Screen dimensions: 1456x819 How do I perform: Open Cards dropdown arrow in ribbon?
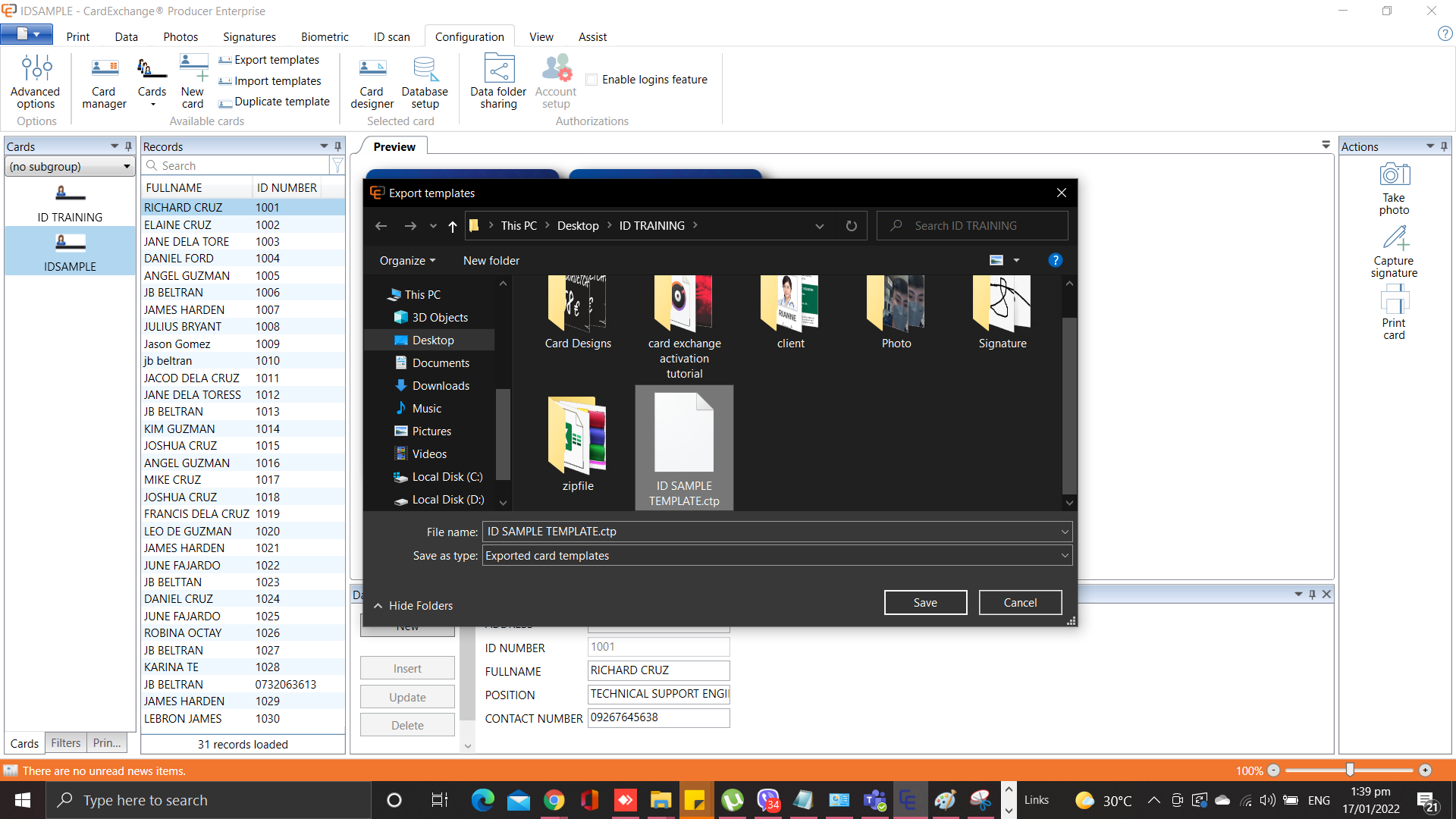pyautogui.click(x=152, y=105)
